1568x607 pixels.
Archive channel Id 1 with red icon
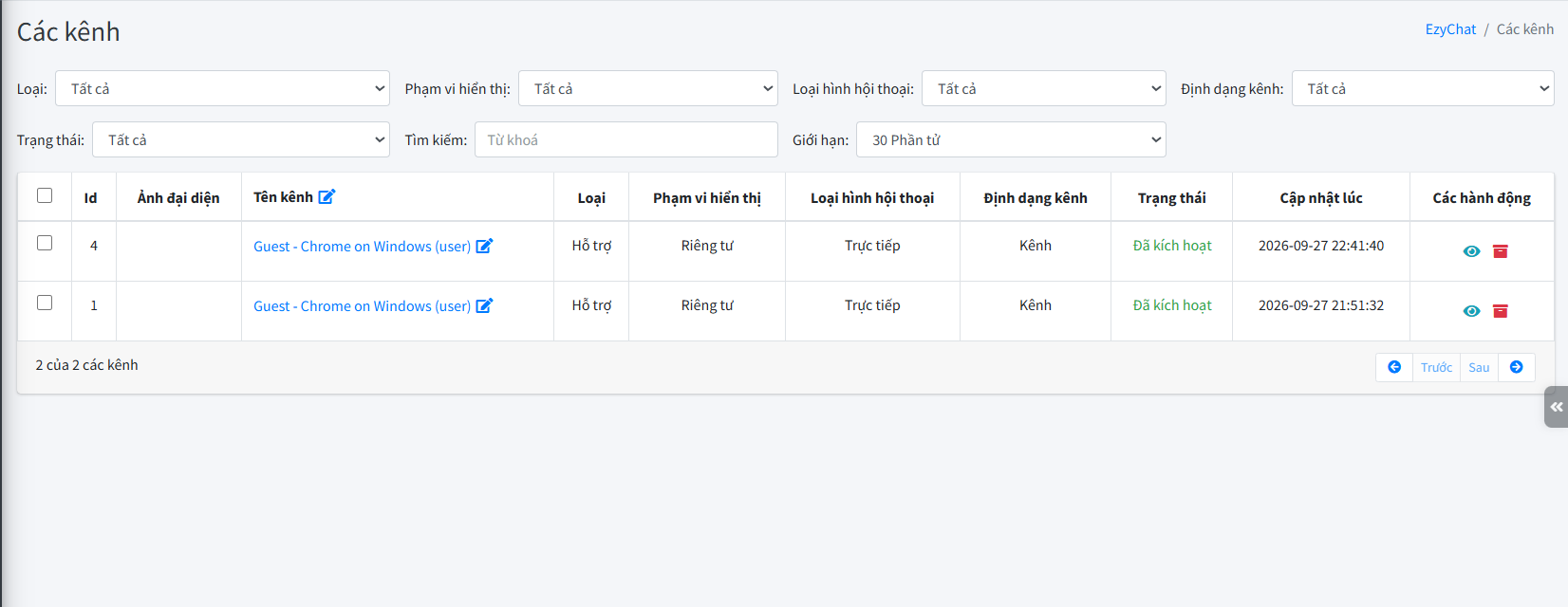tap(1501, 311)
